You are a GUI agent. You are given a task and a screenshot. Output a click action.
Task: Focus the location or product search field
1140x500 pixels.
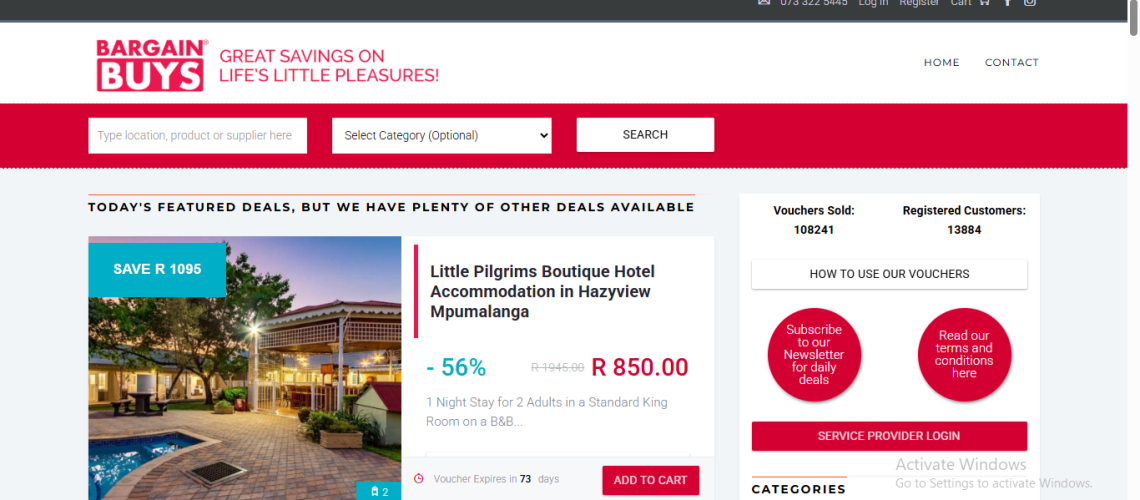click(x=197, y=135)
